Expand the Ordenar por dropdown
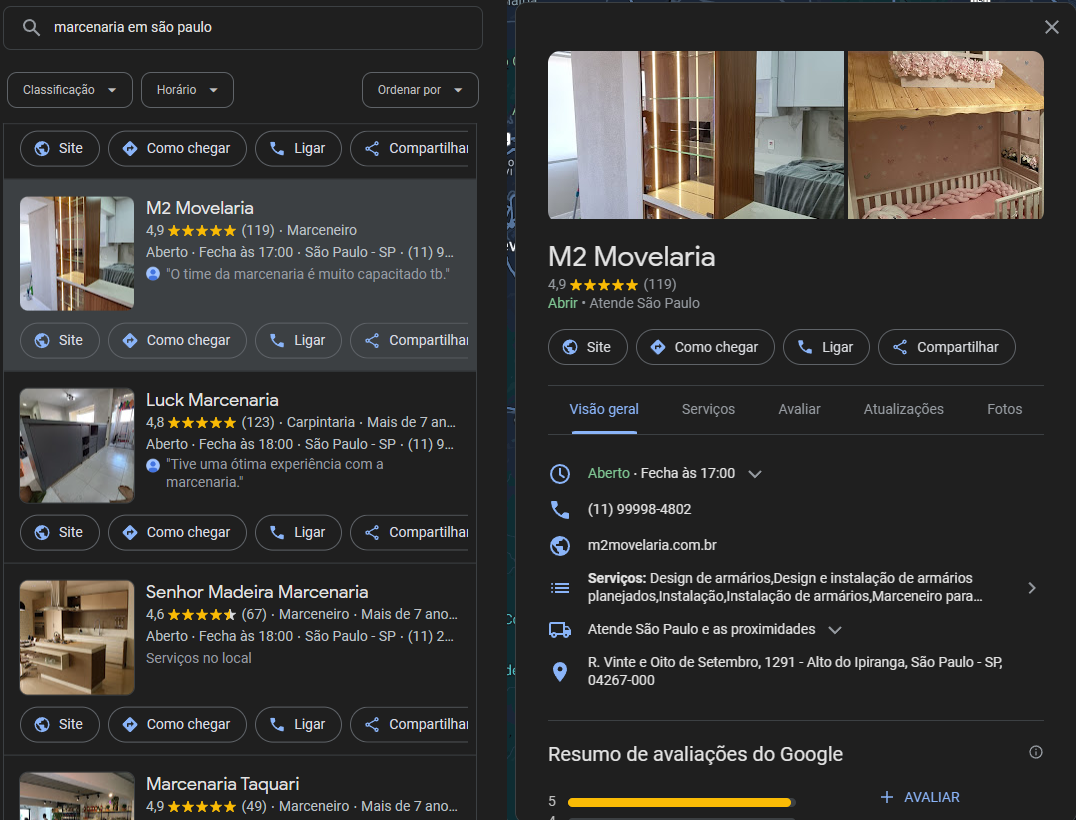Viewport: 1076px width, 820px height. click(x=420, y=90)
